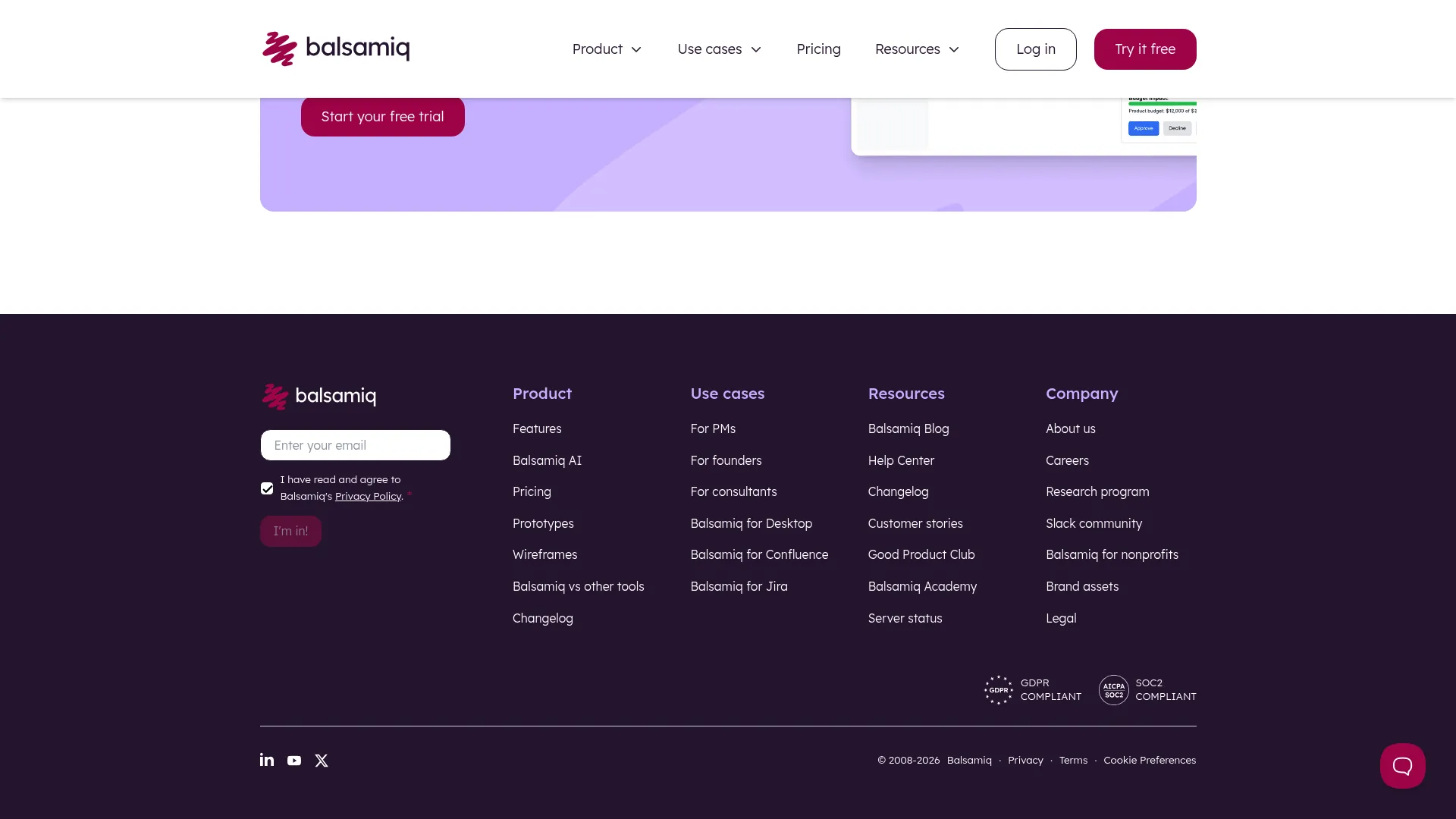Screen dimensions: 1456x819
Task: Open Customer stories link
Action: [x=915, y=523]
